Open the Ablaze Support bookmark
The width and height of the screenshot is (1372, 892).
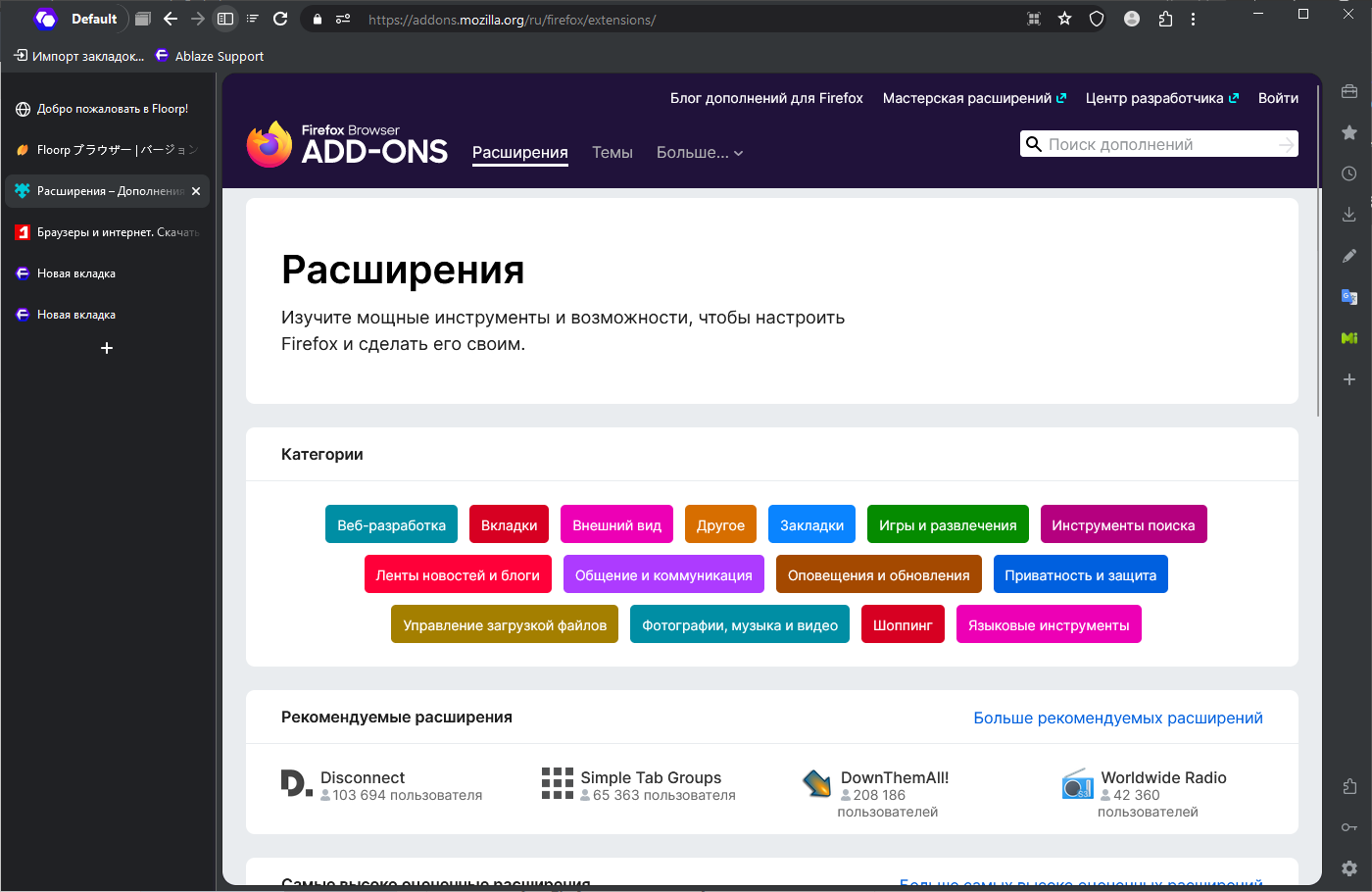coord(210,56)
